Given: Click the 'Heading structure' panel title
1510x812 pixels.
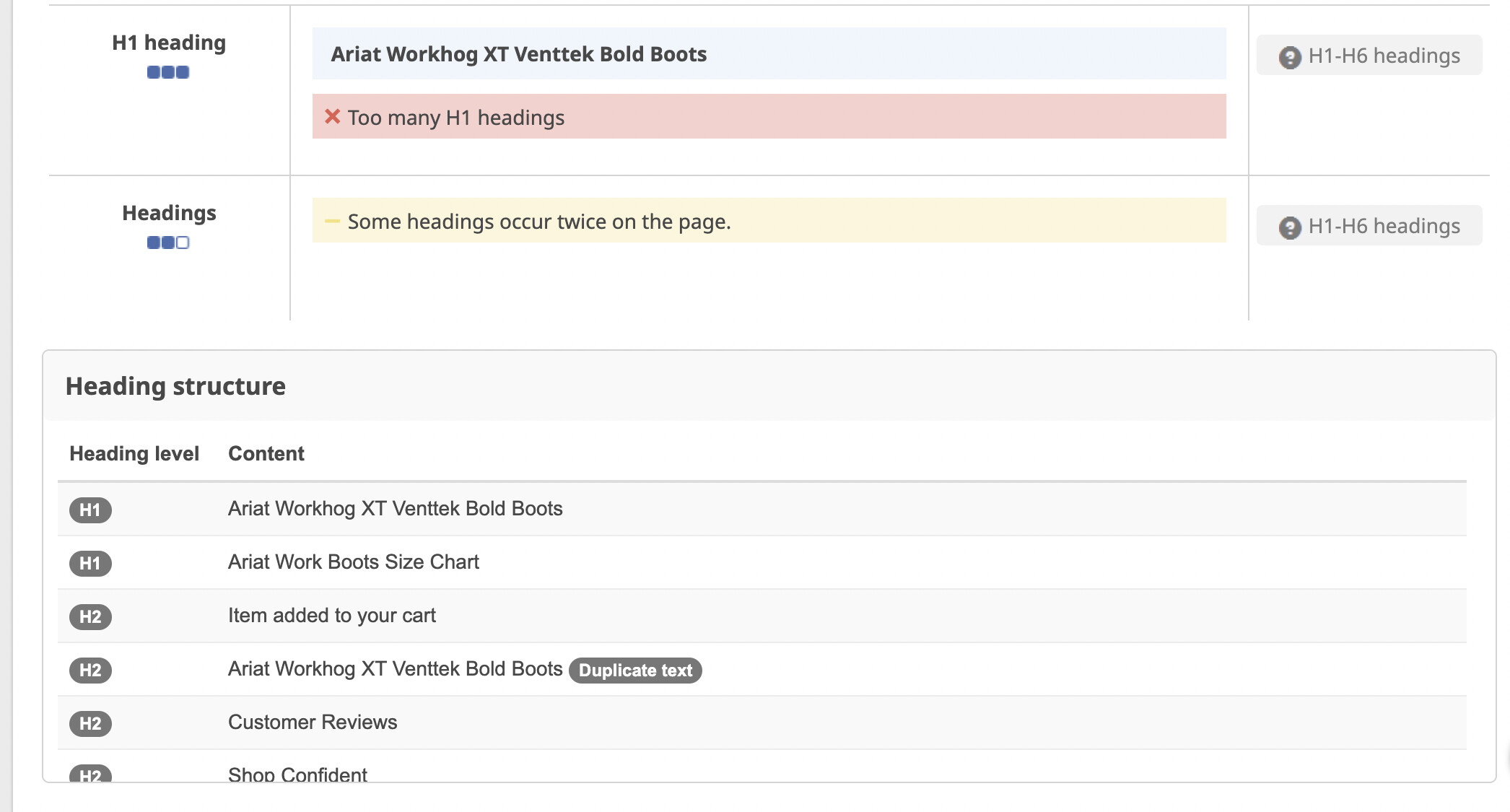Looking at the screenshot, I should click(x=175, y=386).
